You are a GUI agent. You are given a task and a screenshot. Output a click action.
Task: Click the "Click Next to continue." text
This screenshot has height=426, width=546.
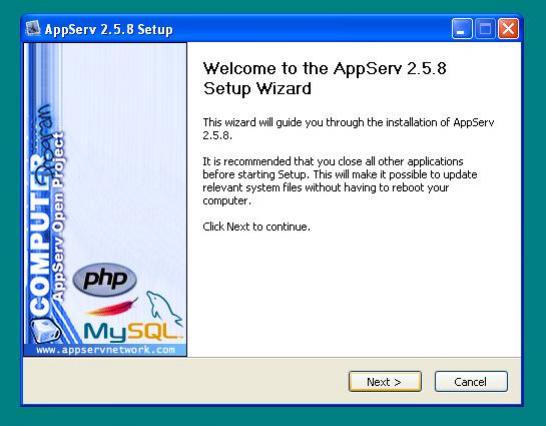(x=256, y=227)
